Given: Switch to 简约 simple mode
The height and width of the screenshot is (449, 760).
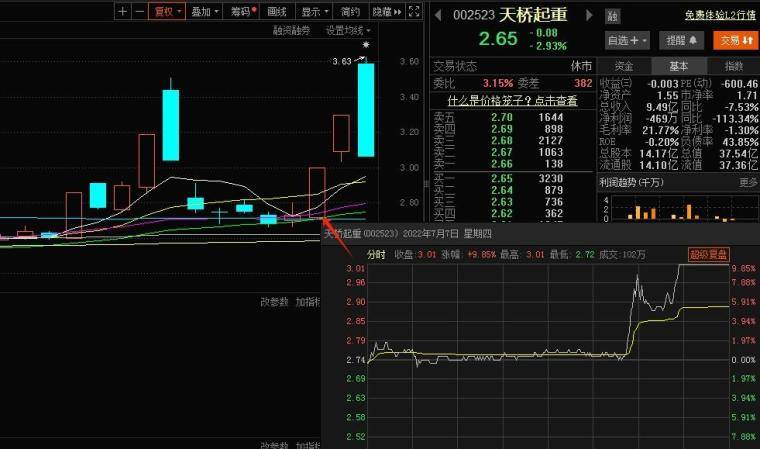Looking at the screenshot, I should click(350, 11).
